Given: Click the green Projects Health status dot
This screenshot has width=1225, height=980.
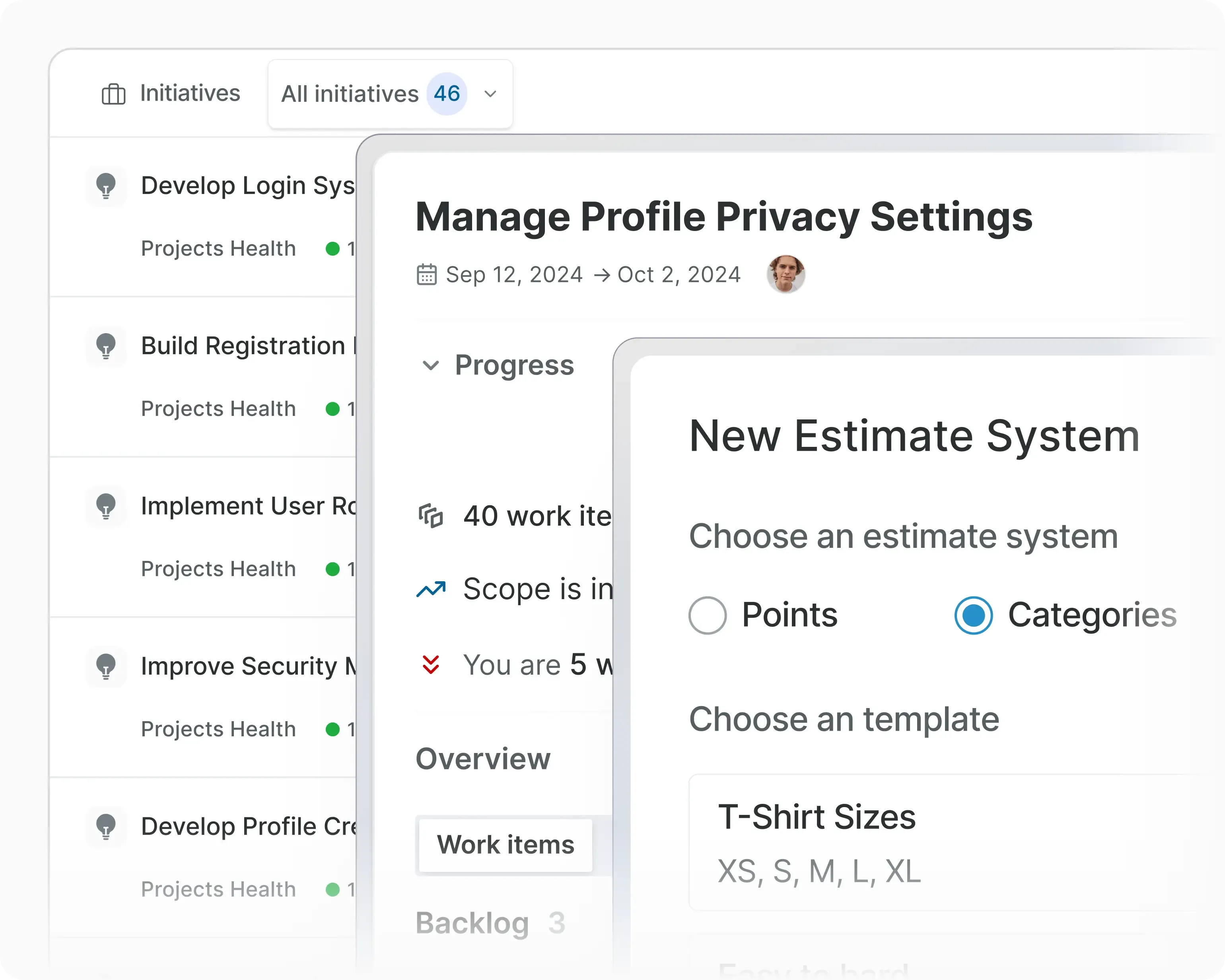Looking at the screenshot, I should click(x=332, y=249).
